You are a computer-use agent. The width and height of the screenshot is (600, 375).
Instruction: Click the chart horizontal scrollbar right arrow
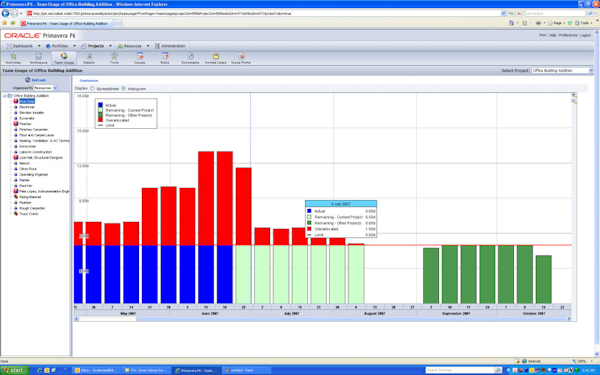tap(569, 319)
